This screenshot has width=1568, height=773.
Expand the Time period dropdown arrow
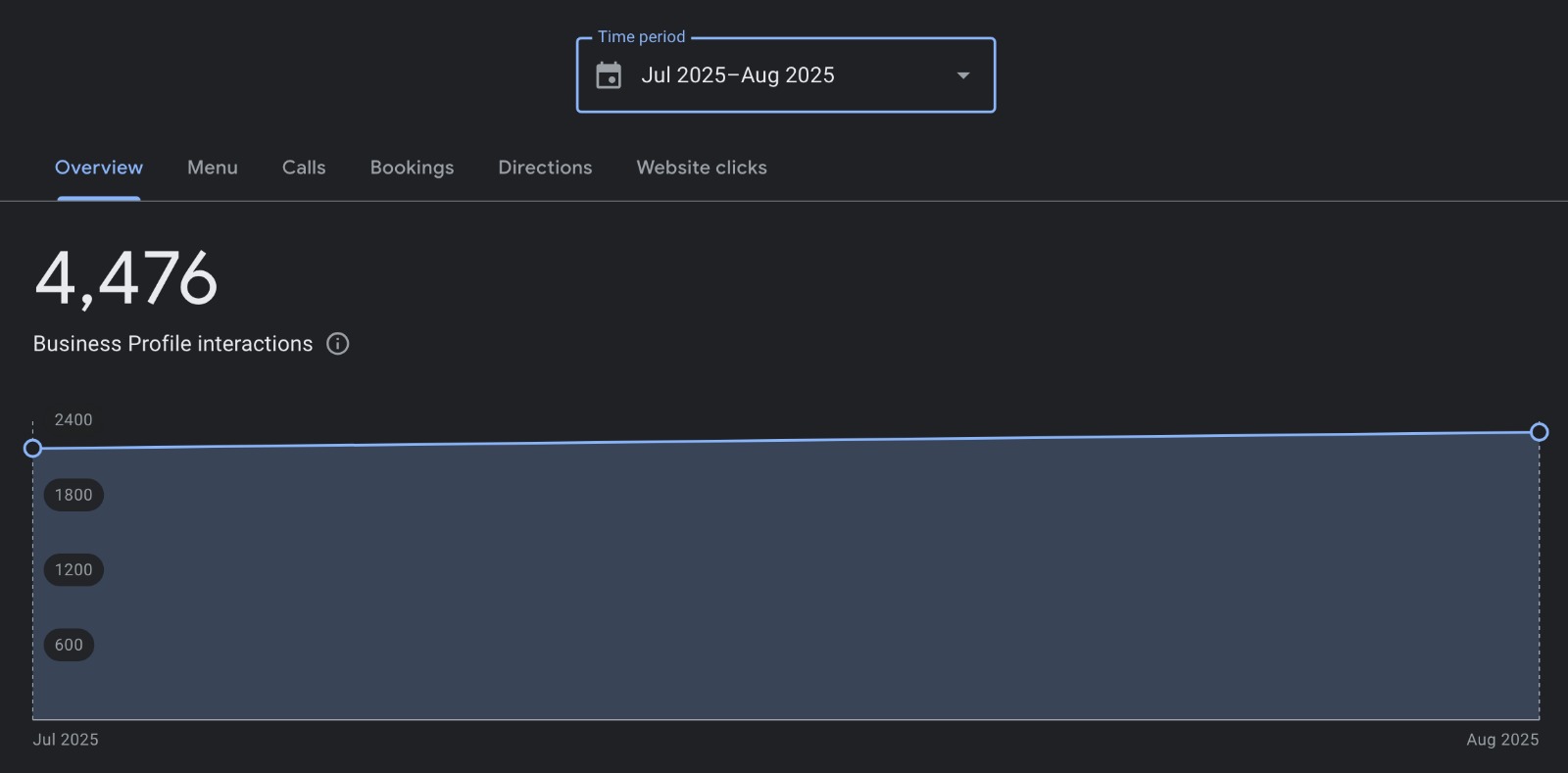962,75
